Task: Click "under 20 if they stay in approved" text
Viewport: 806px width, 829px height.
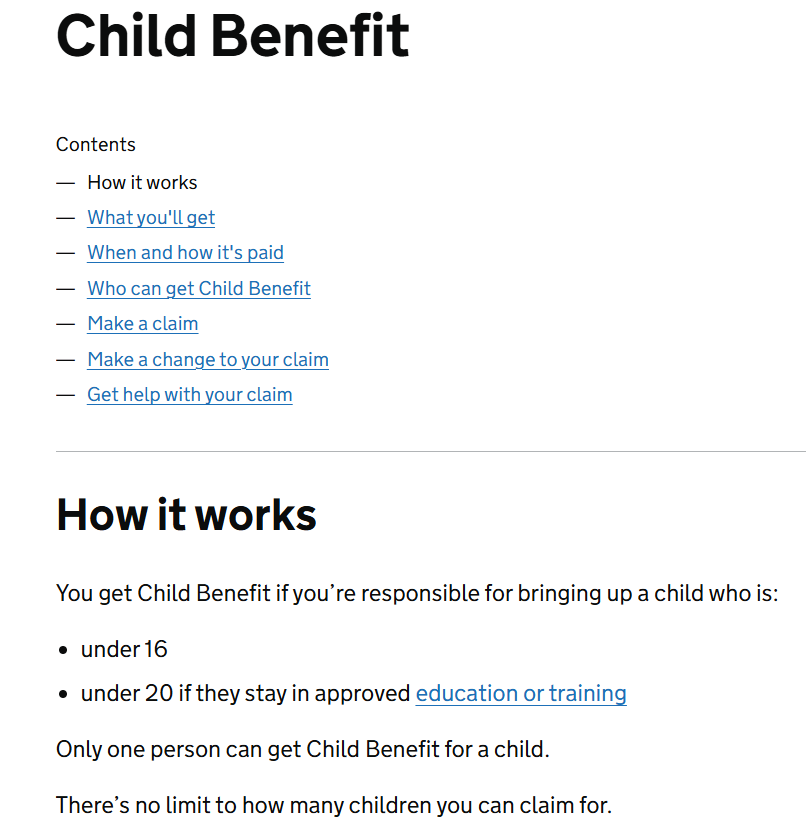Action: coord(246,694)
